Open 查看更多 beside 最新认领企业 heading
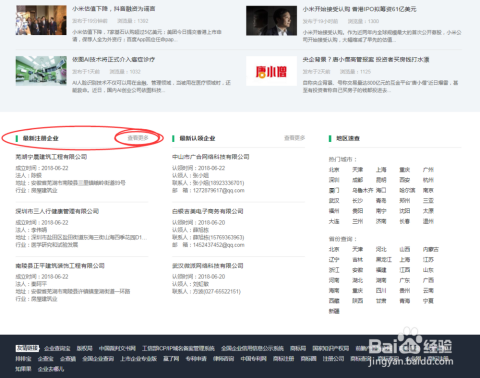This screenshot has height=378, width=480. click(294, 138)
